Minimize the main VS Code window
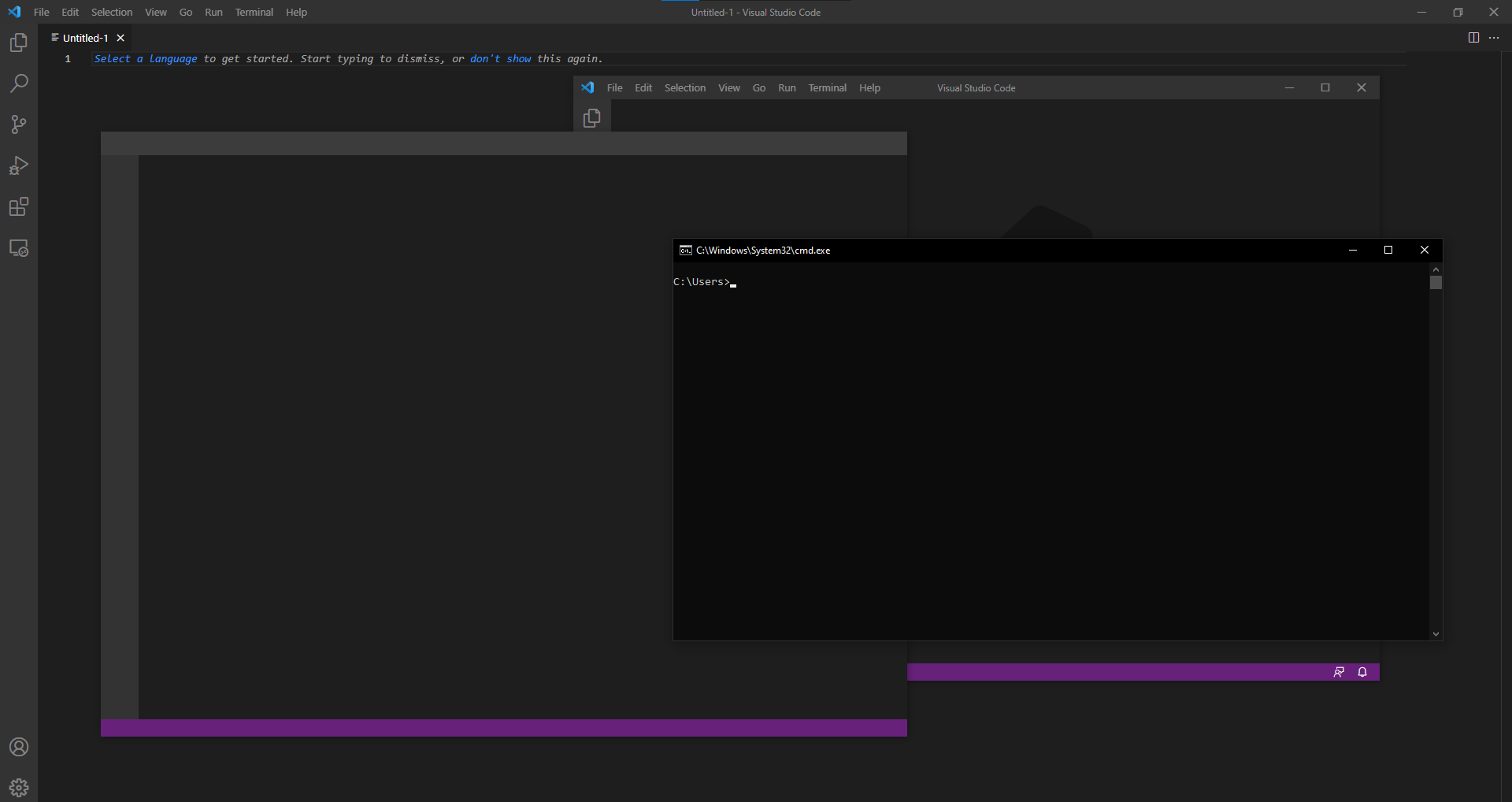The image size is (1512, 802). [1421, 12]
